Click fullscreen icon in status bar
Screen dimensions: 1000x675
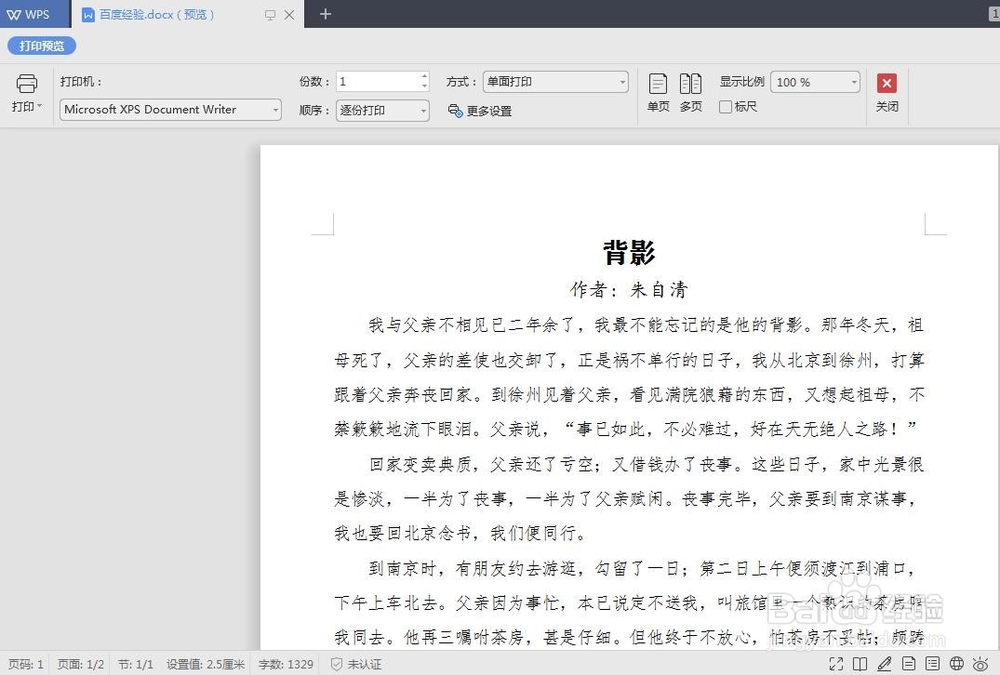[x=835, y=664]
